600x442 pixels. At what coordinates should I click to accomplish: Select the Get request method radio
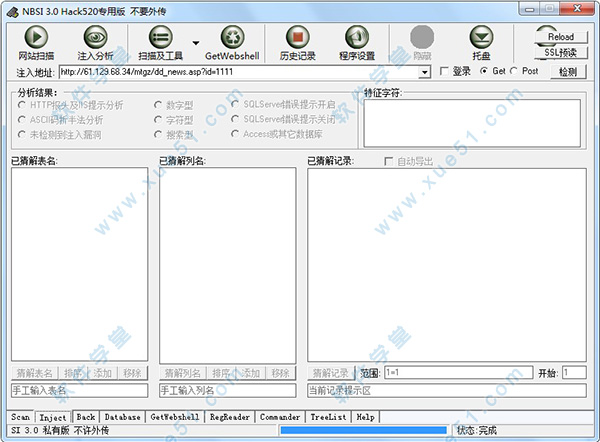tap(484, 71)
